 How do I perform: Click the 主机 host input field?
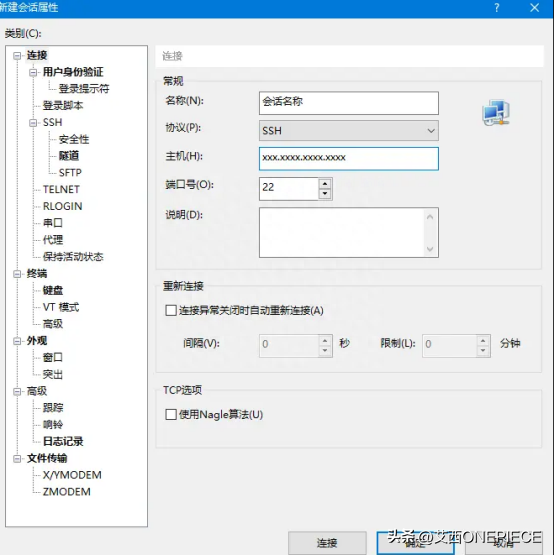click(x=349, y=159)
